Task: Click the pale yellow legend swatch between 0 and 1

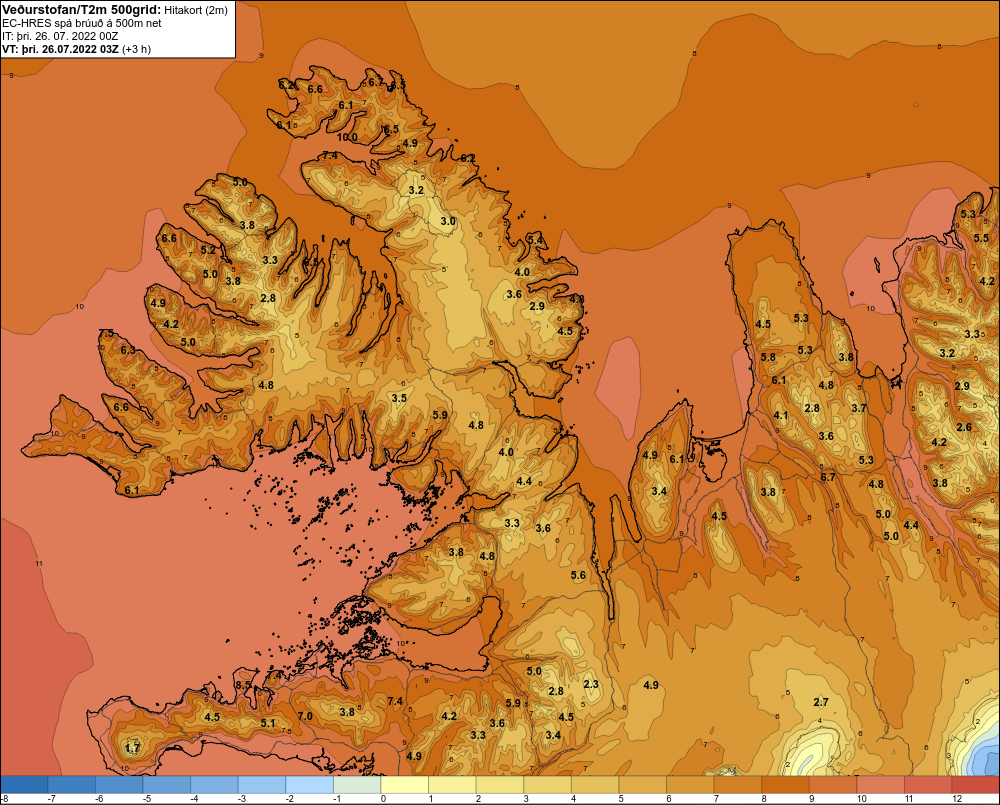Action: [x=405, y=785]
